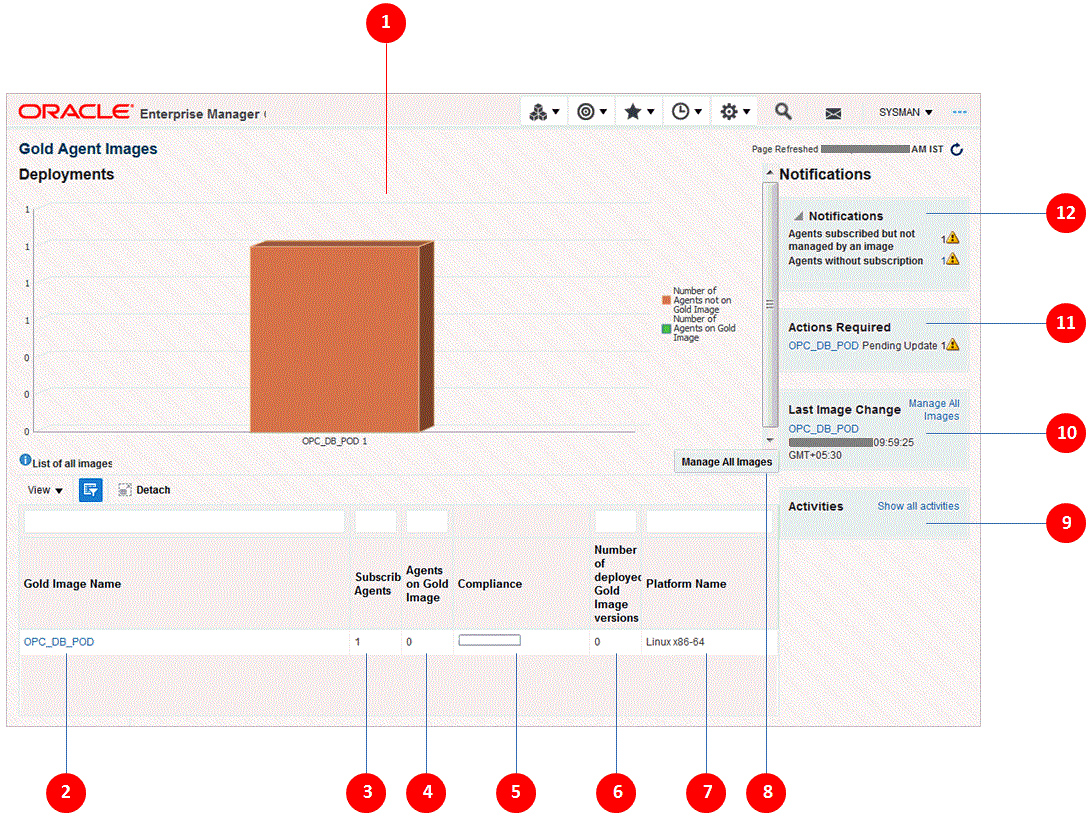The width and height of the screenshot is (1091, 820).
Task: Open the Enterprise cubes menu icon
Action: (544, 113)
